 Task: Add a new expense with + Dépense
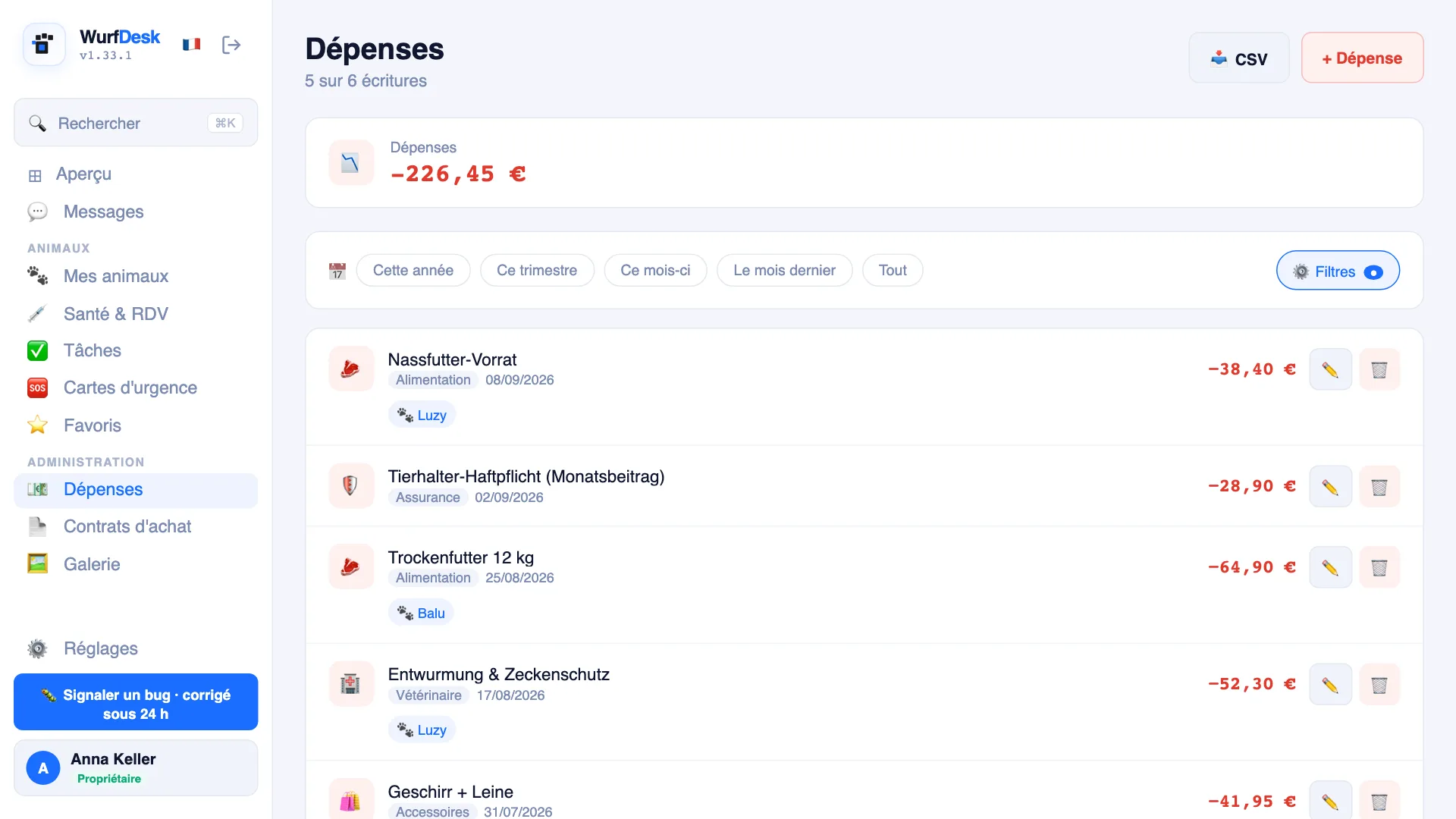(x=1362, y=58)
